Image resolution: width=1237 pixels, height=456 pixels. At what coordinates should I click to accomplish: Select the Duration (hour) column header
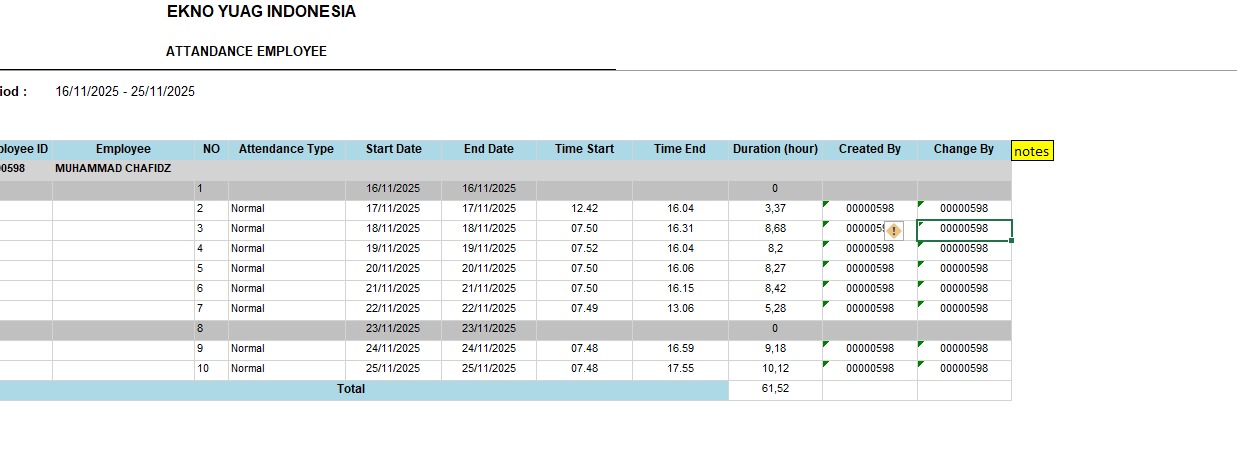[775, 149]
